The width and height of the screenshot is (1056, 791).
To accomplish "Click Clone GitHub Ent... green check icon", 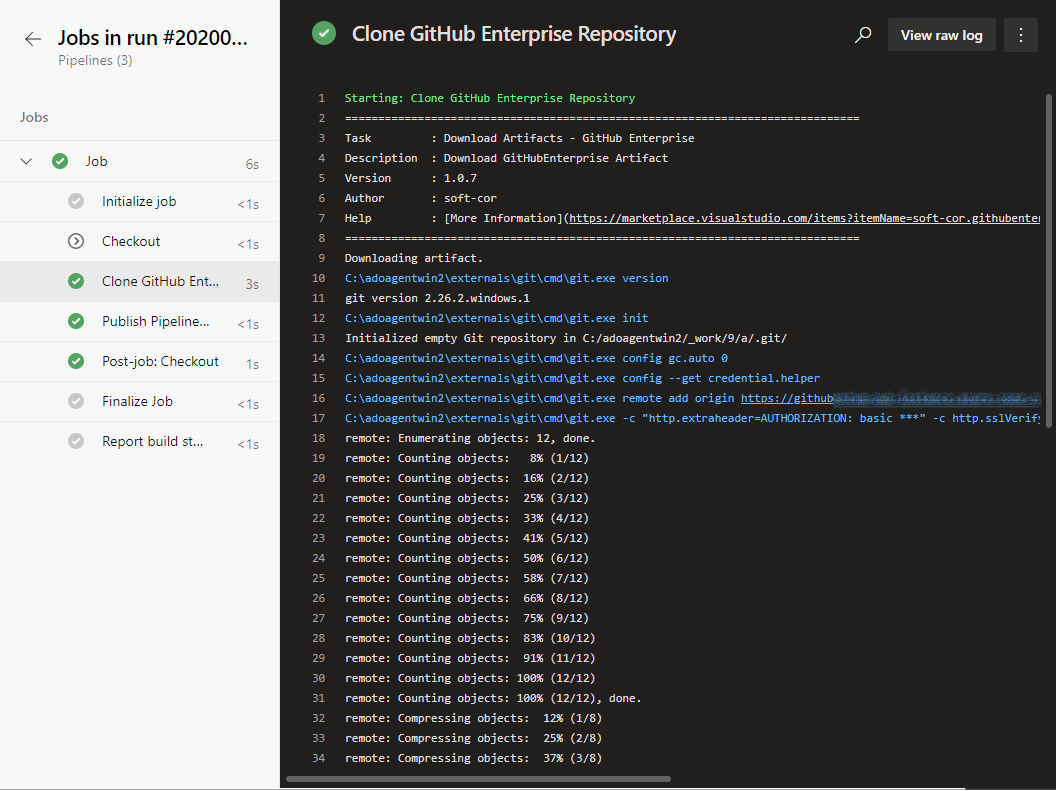I will coord(76,281).
